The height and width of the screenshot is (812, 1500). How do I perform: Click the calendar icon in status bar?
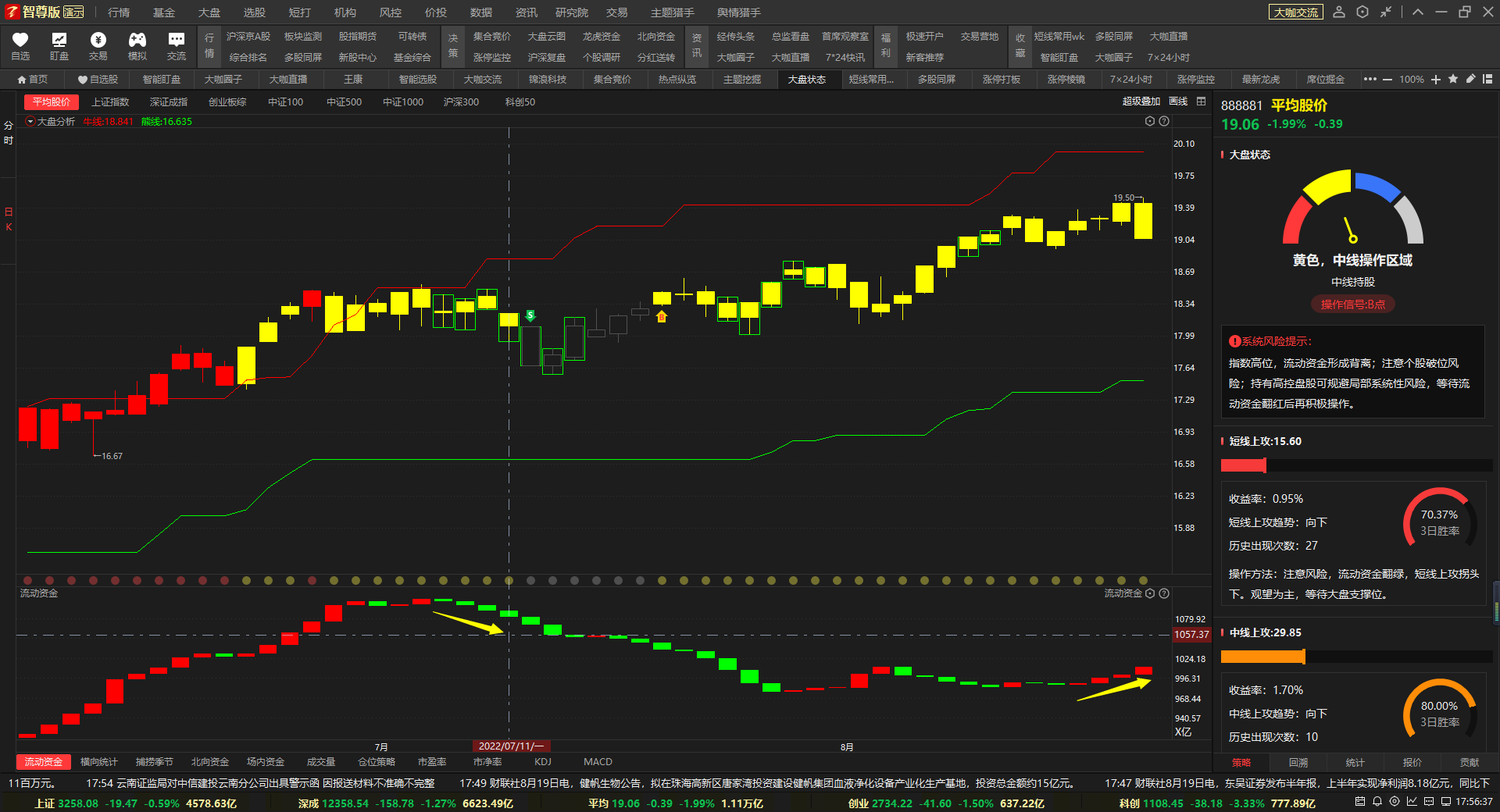(x=1360, y=802)
